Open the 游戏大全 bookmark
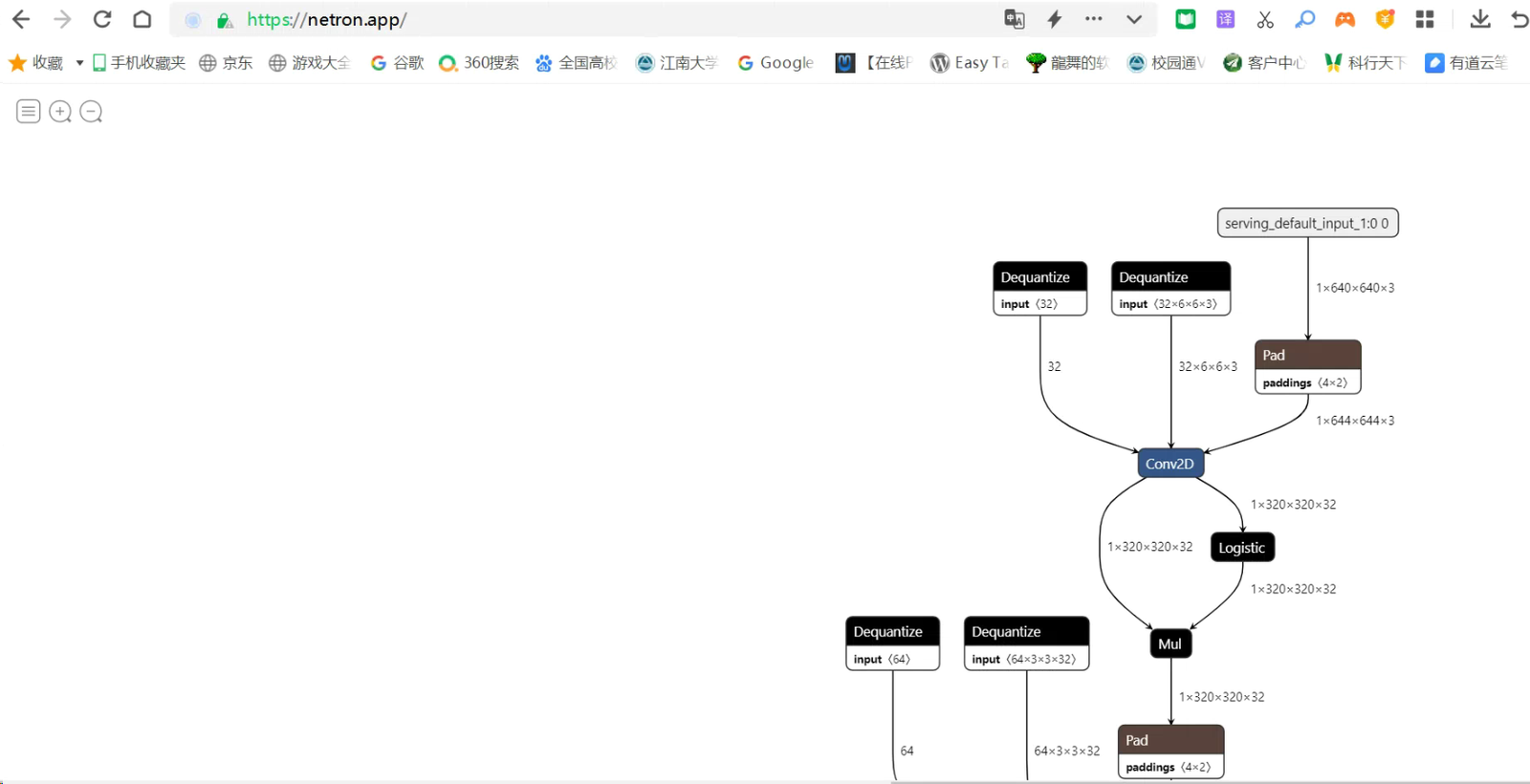Viewport: 1530px width, 784px height. (310, 63)
